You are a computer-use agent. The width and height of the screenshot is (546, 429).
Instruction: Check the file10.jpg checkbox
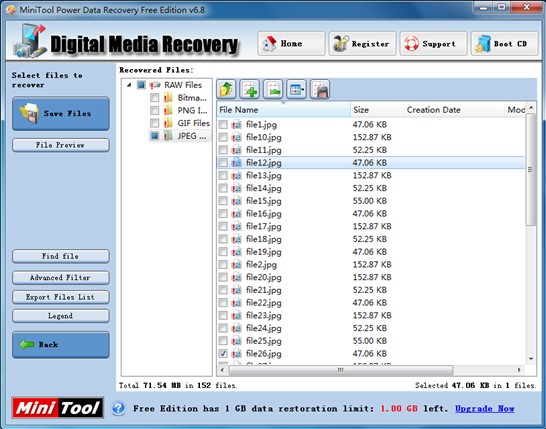click(x=223, y=137)
